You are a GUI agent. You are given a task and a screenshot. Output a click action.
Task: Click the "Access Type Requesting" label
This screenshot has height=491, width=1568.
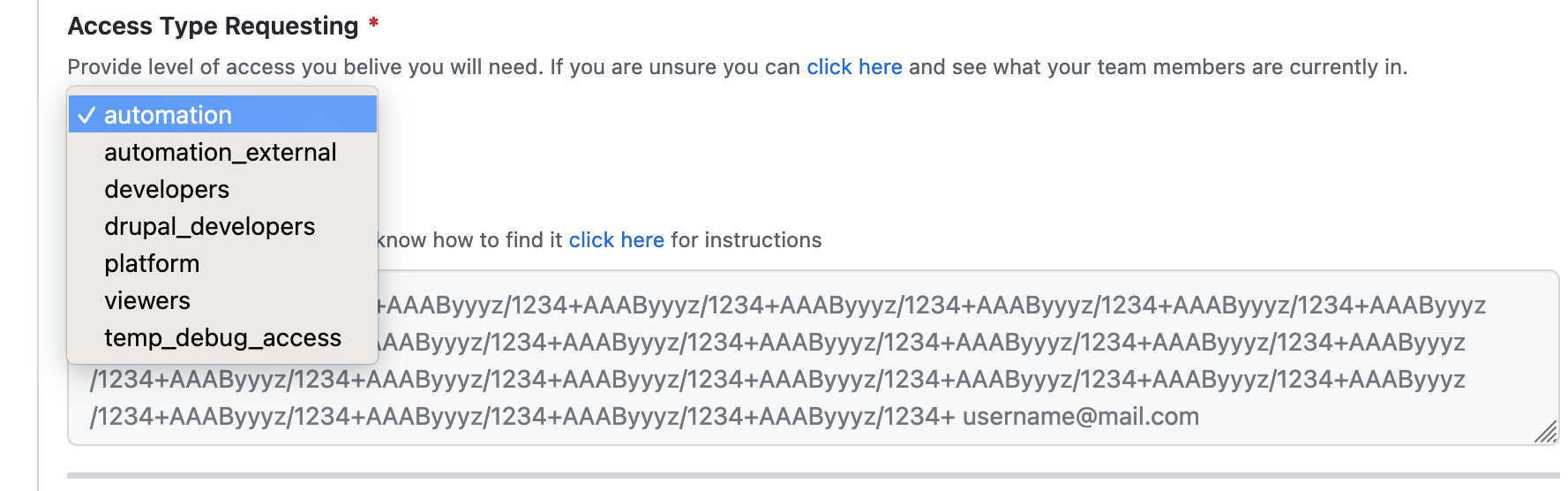(213, 26)
